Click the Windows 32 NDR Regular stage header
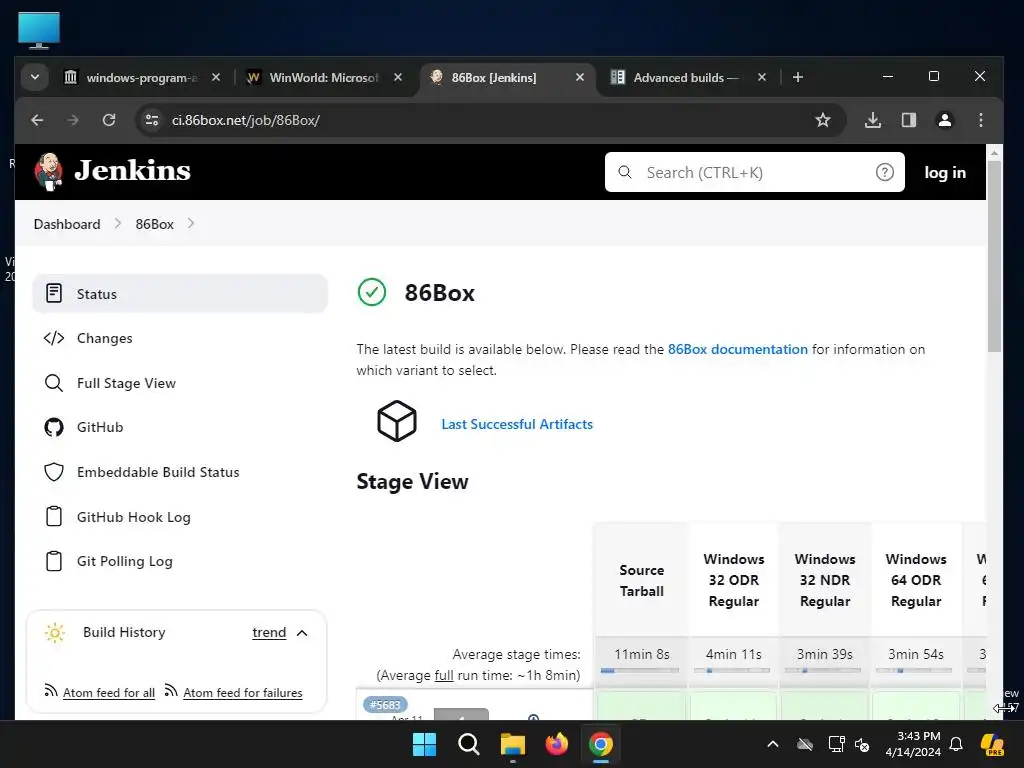 point(825,581)
